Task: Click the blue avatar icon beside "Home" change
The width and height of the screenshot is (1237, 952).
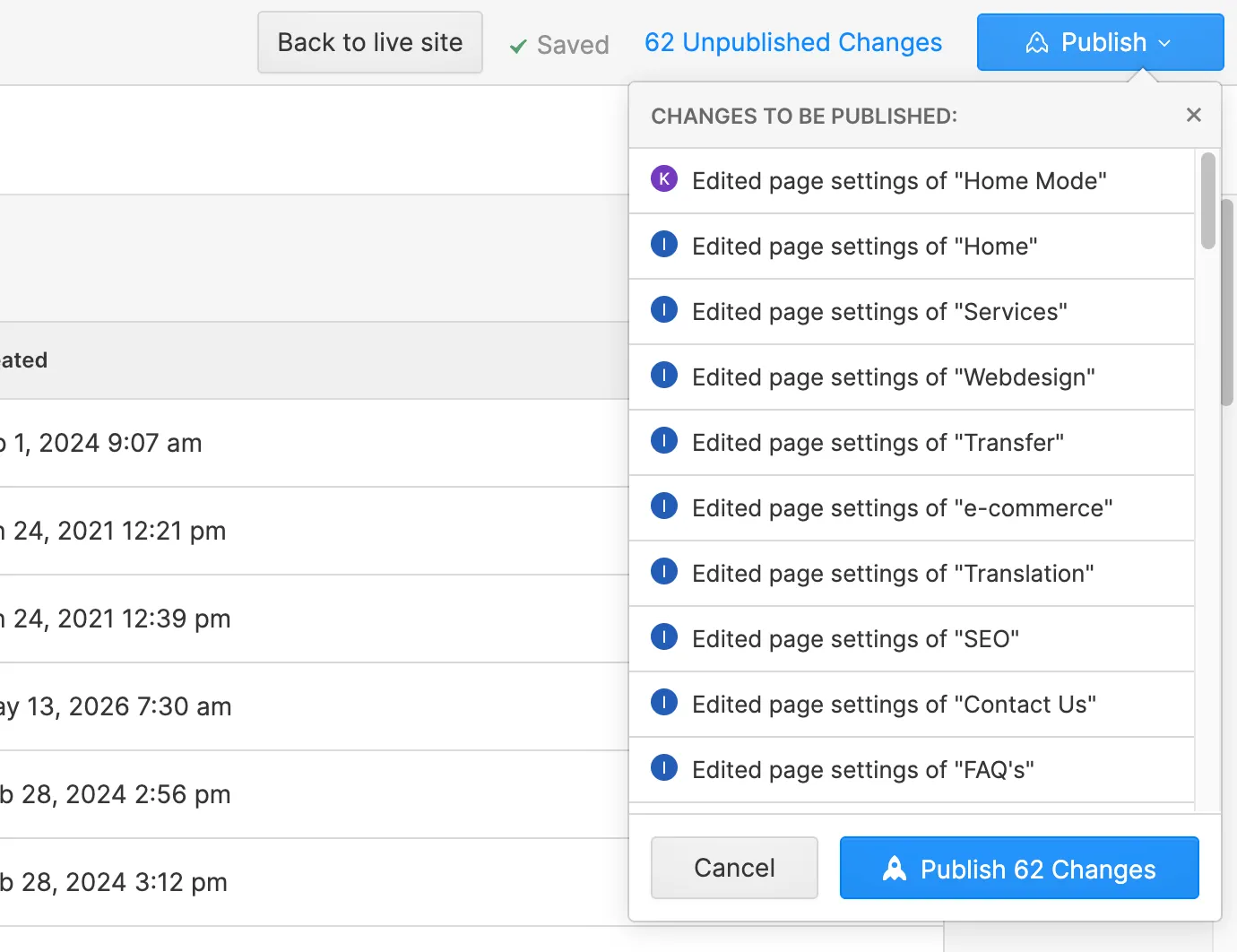Action: point(664,244)
